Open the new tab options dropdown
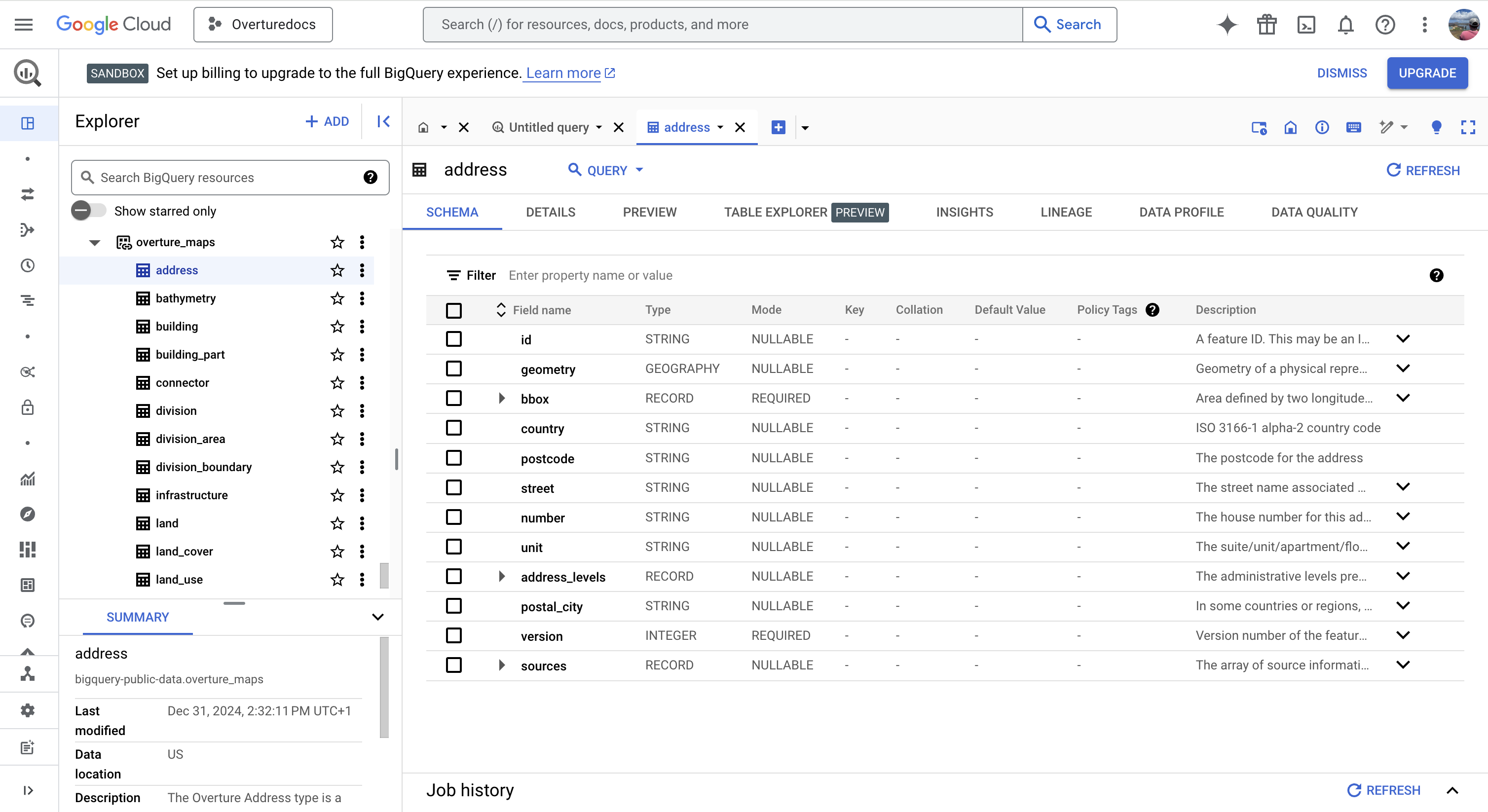 click(x=805, y=128)
